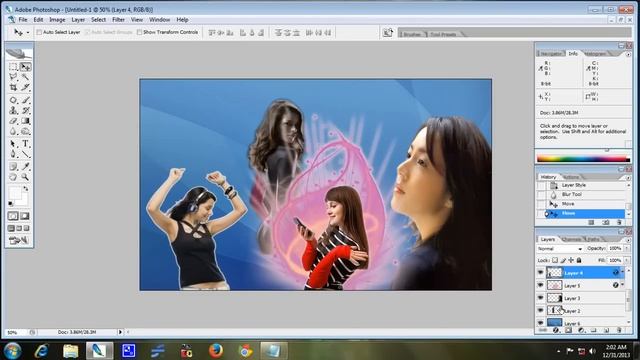Open status bar info arrow

tap(120, 332)
